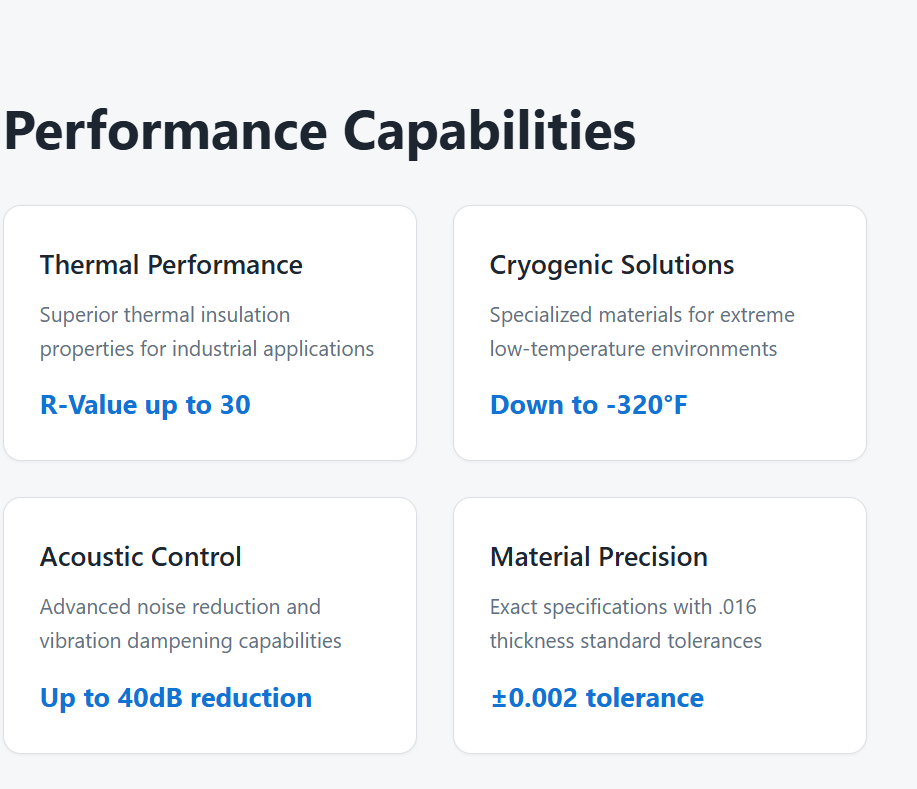Screen dimensions: 917x789
Task: Click the word 'Performance' in the page heading
Action: click(x=165, y=132)
